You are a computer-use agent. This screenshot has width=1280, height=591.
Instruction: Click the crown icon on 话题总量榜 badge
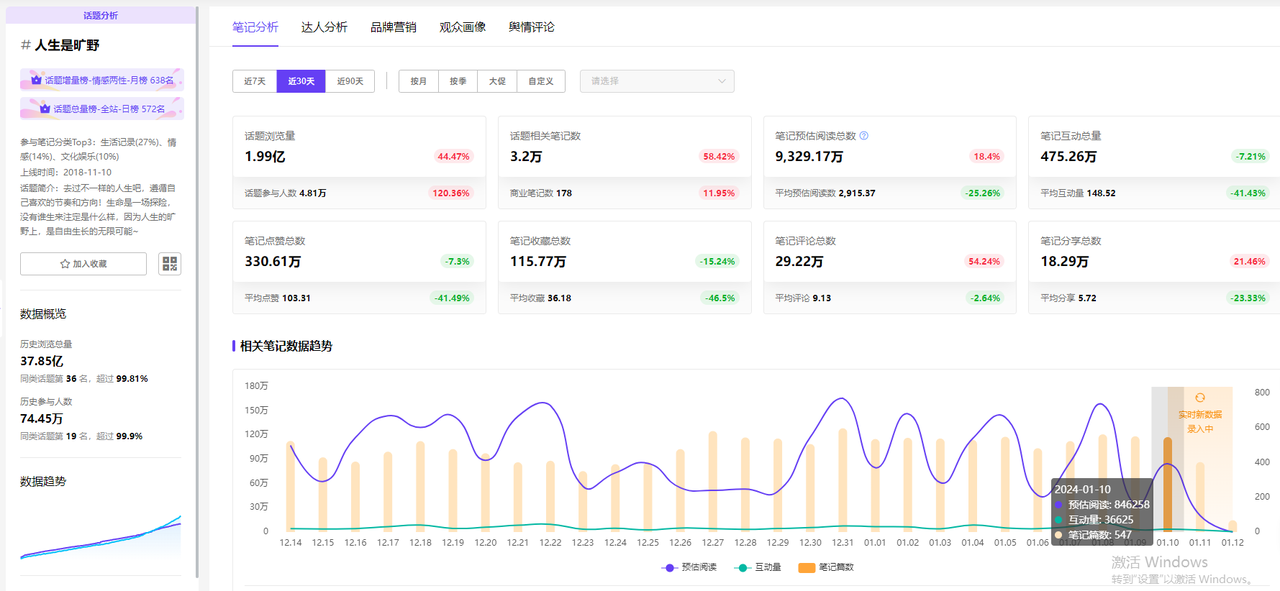click(x=36, y=108)
